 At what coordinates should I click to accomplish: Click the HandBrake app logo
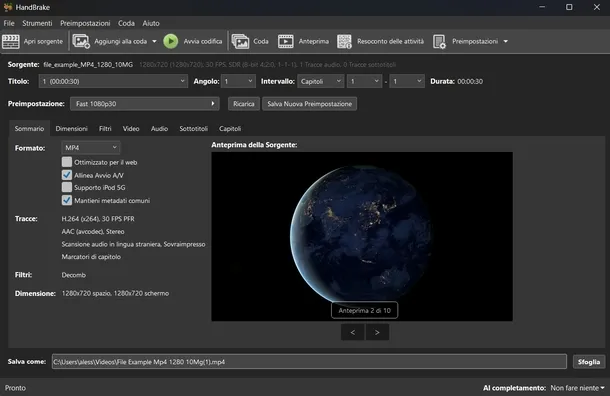click(x=8, y=7)
